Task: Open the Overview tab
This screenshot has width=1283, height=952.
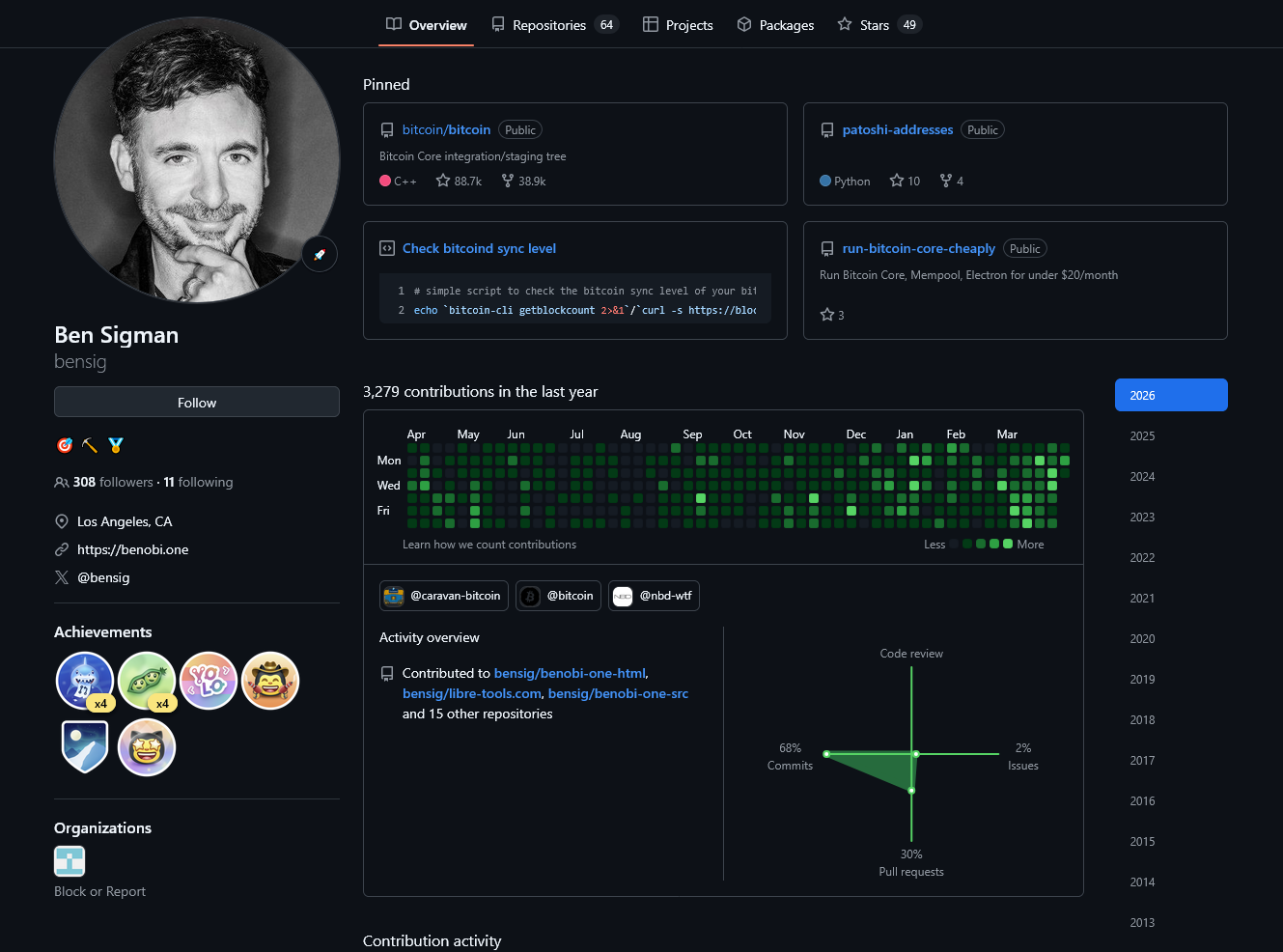Action: coord(426,25)
